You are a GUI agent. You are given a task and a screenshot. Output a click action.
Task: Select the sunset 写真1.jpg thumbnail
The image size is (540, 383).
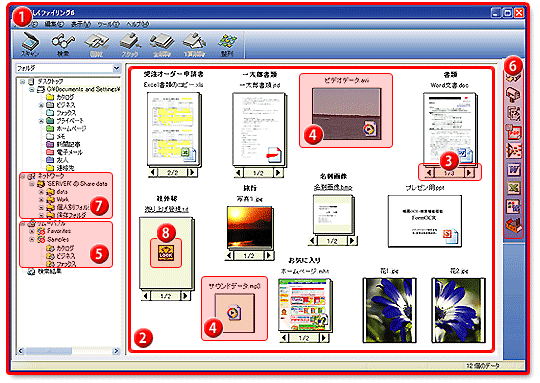(x=249, y=227)
